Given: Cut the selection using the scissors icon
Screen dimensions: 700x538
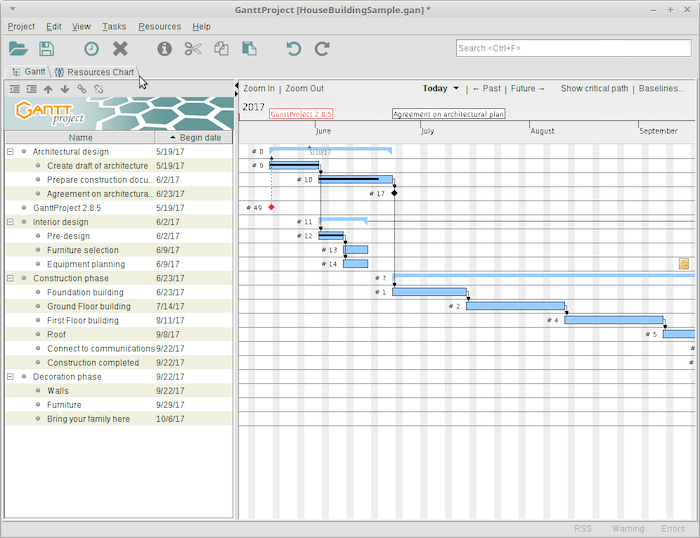Looking at the screenshot, I should [x=193, y=48].
